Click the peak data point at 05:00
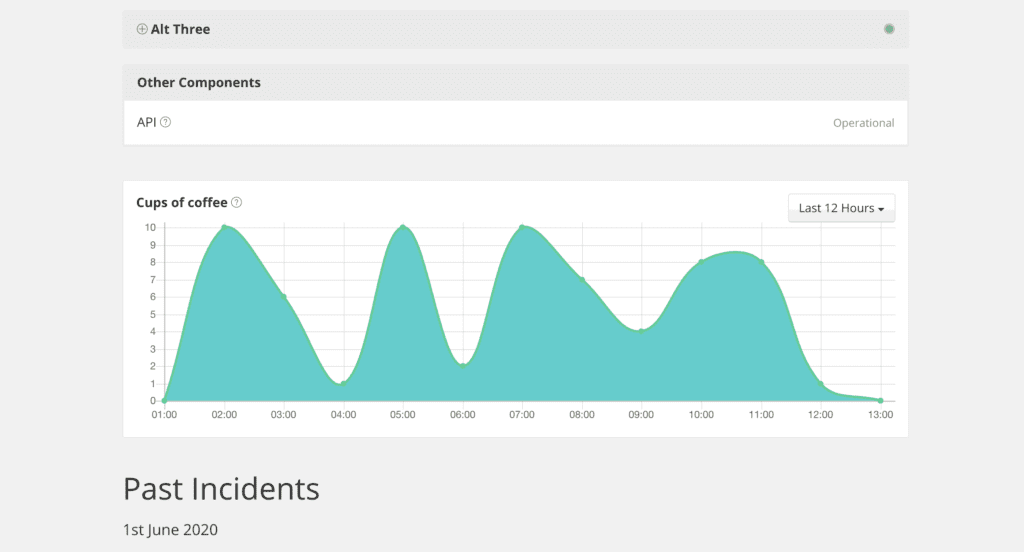The width and height of the screenshot is (1024, 552). click(x=403, y=227)
